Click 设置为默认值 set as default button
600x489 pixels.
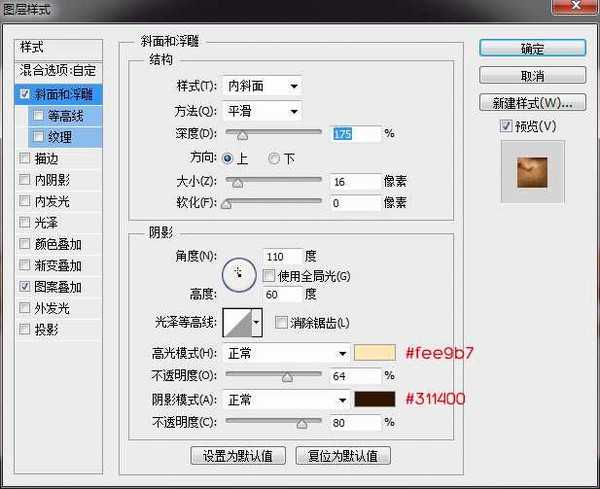pos(239,455)
